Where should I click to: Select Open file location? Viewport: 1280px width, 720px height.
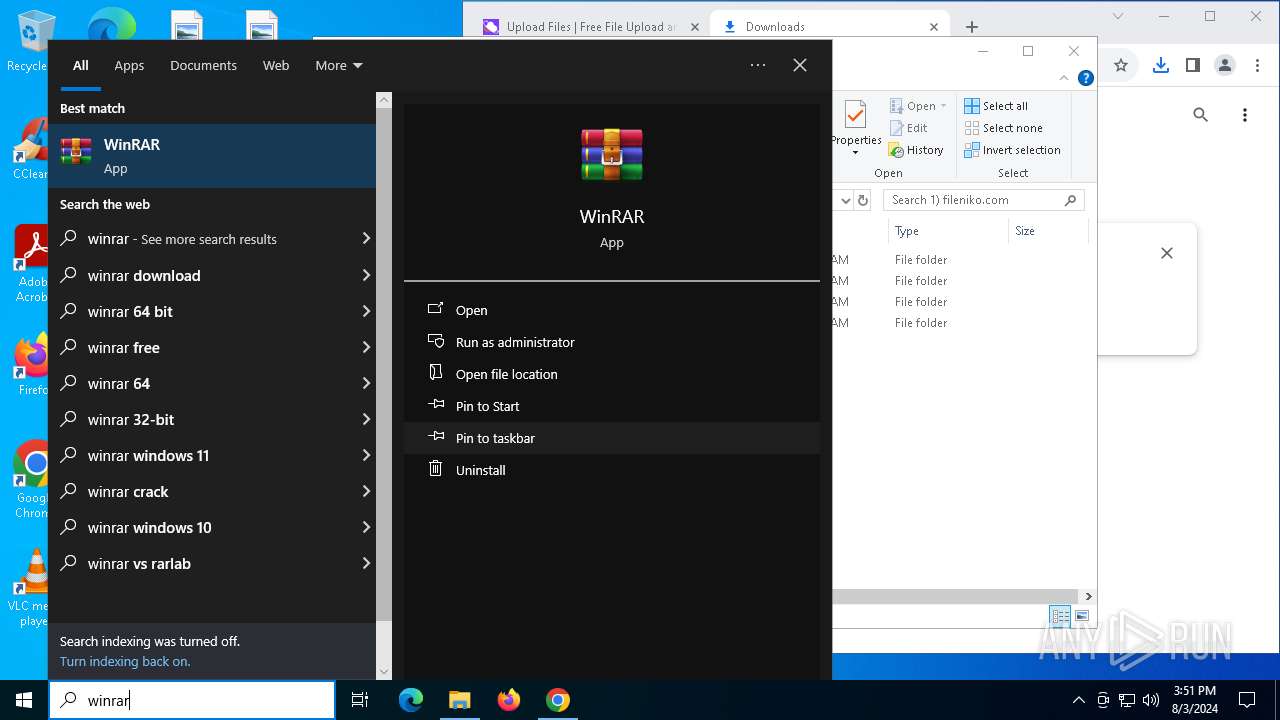(x=612, y=374)
